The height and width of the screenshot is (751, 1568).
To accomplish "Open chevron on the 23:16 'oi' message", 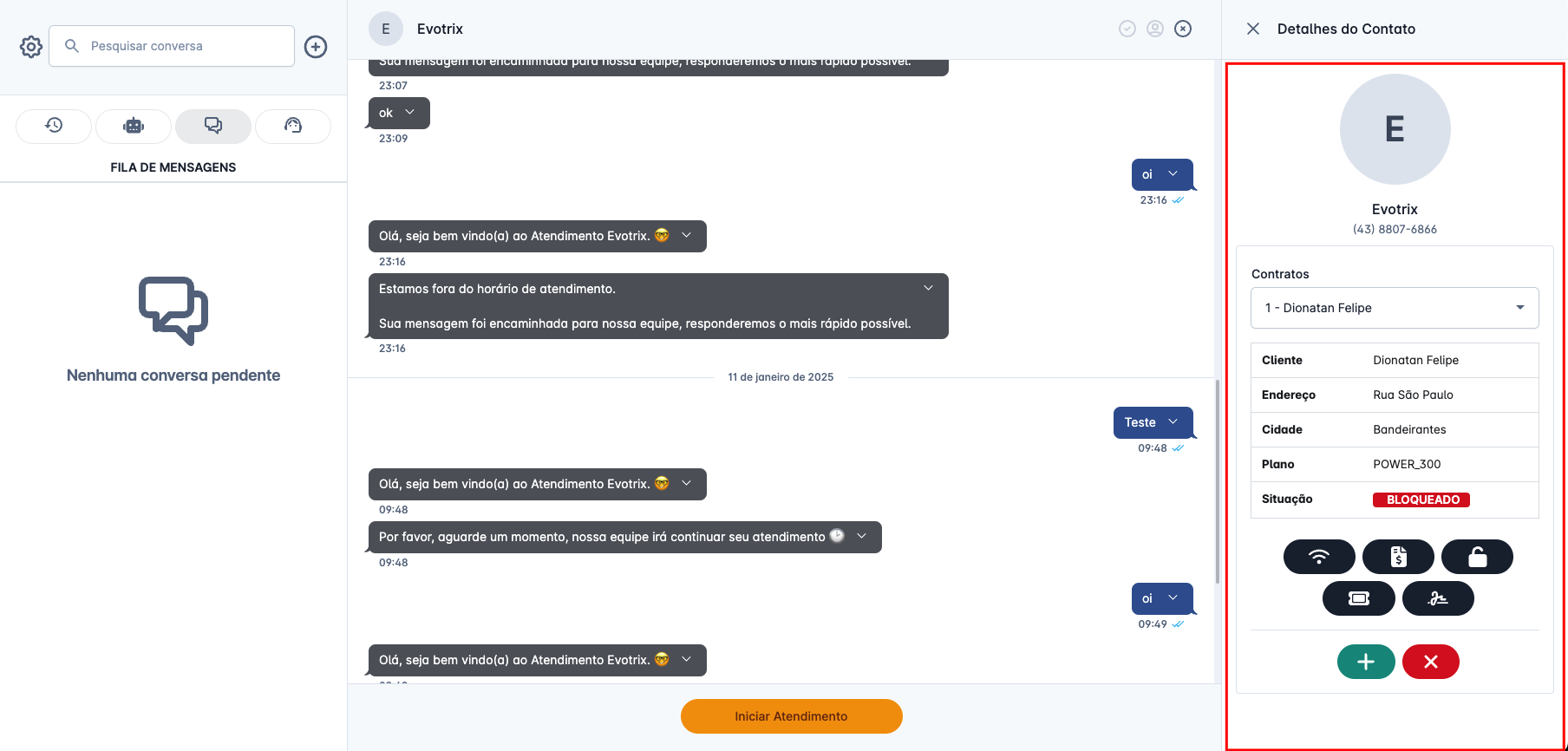I will click(x=1173, y=174).
